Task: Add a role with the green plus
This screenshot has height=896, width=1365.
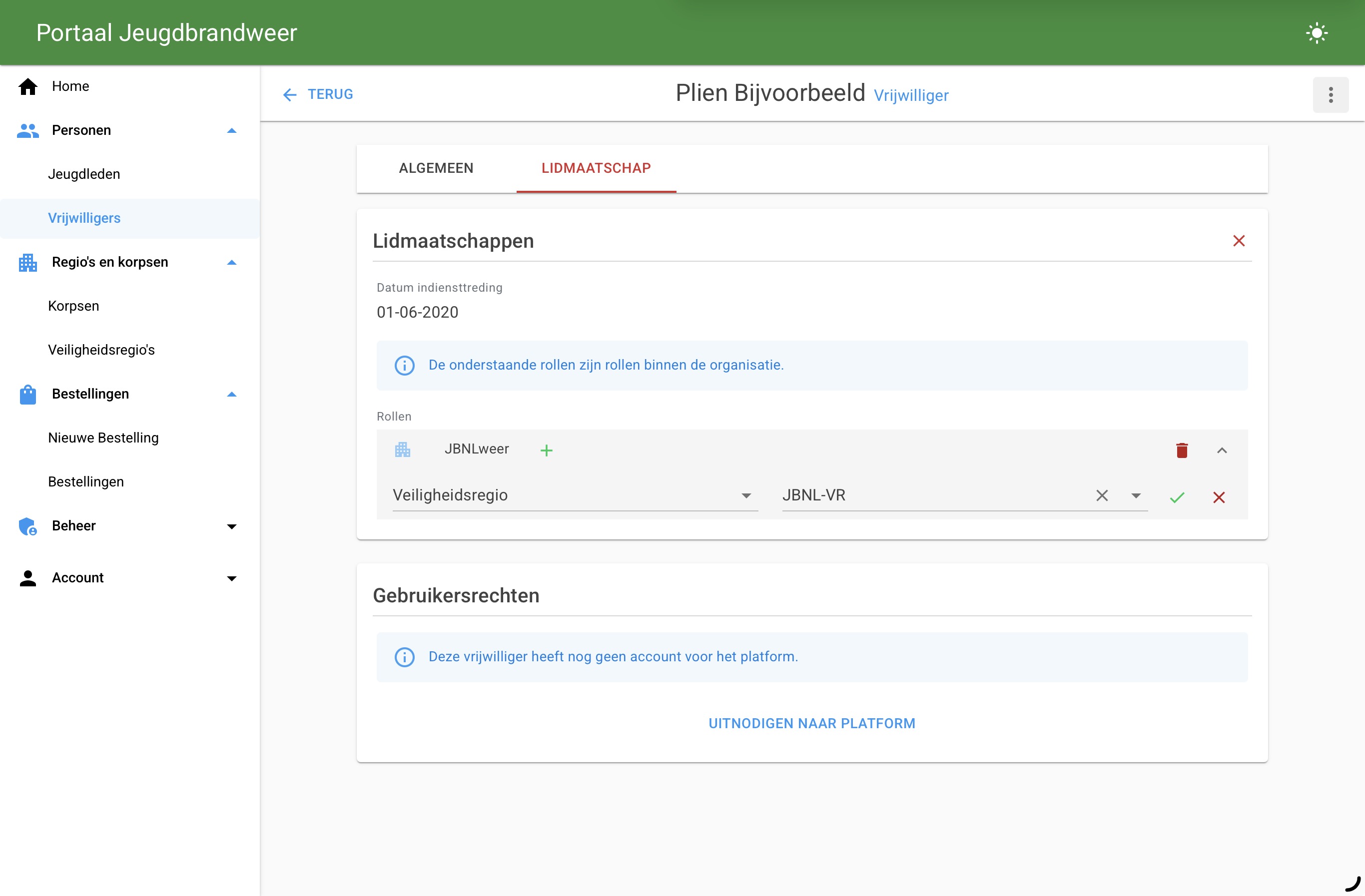Action: point(547,450)
